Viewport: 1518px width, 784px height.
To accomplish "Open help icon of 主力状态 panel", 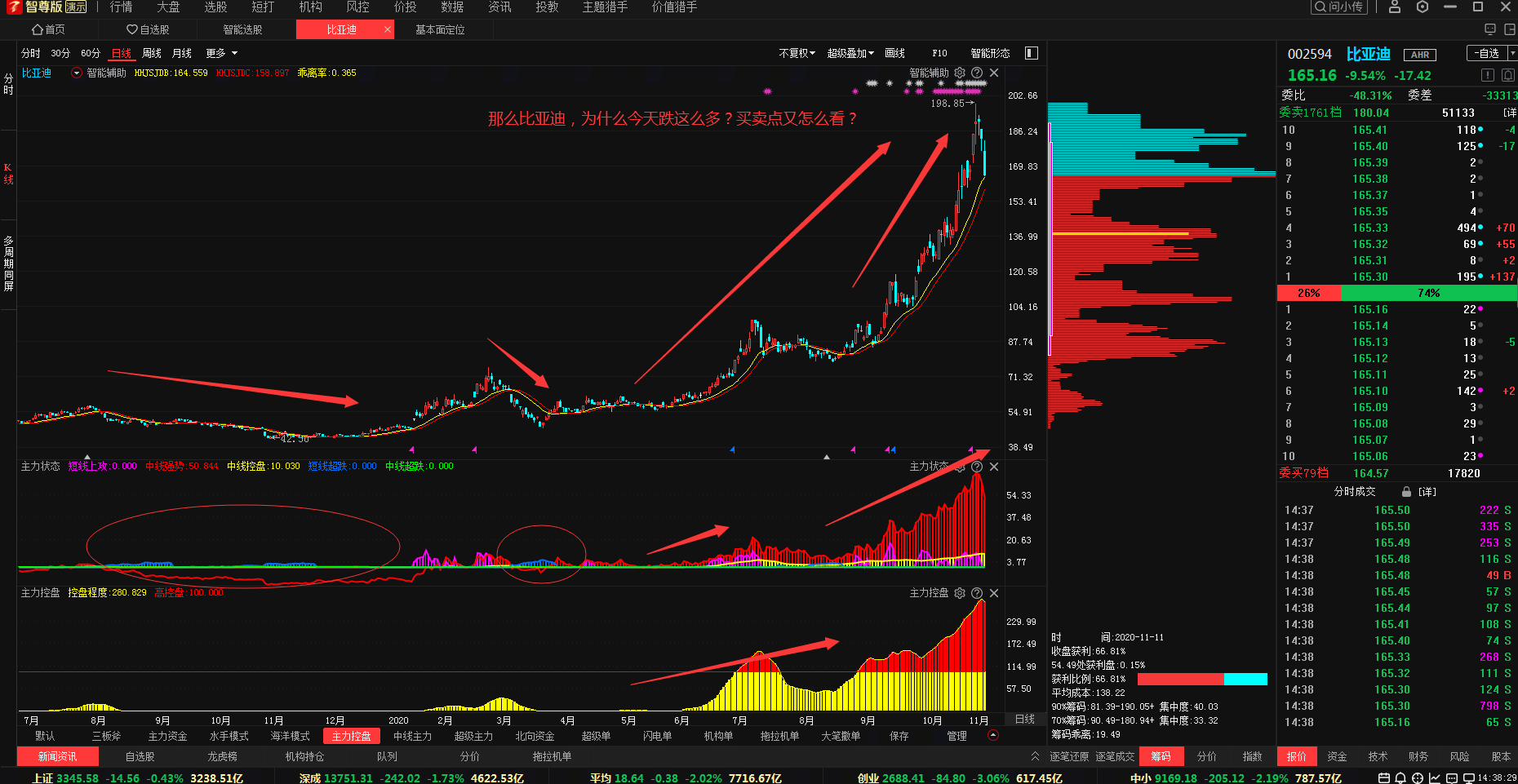I will click(x=977, y=467).
